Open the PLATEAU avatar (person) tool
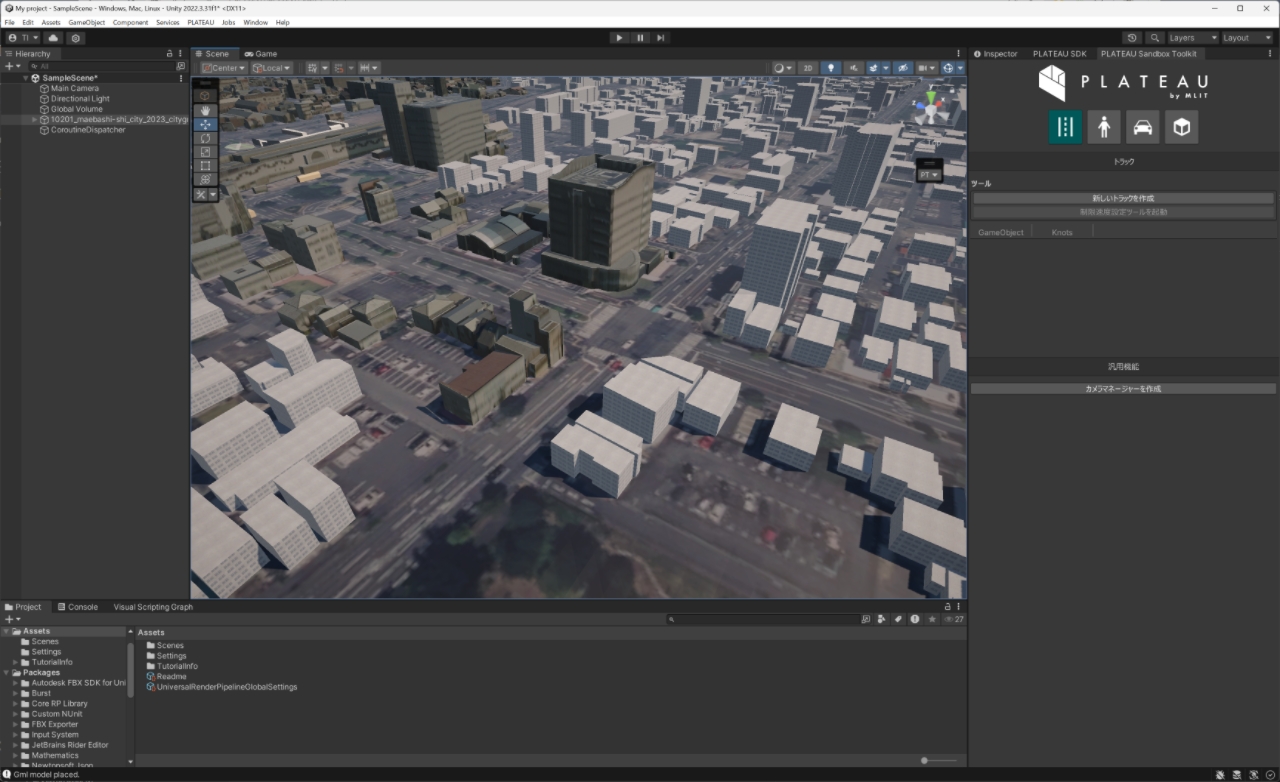This screenshot has height=782, width=1280. [x=1104, y=127]
